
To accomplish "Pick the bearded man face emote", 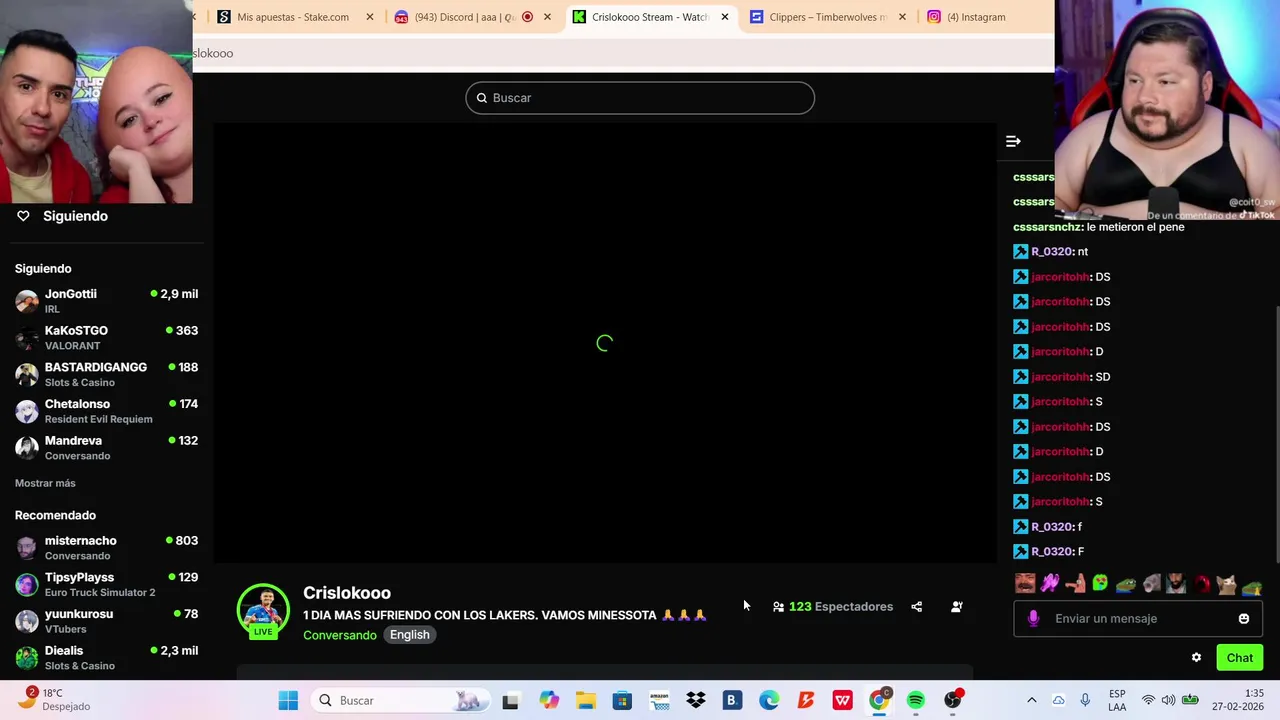I will pos(1176,584).
